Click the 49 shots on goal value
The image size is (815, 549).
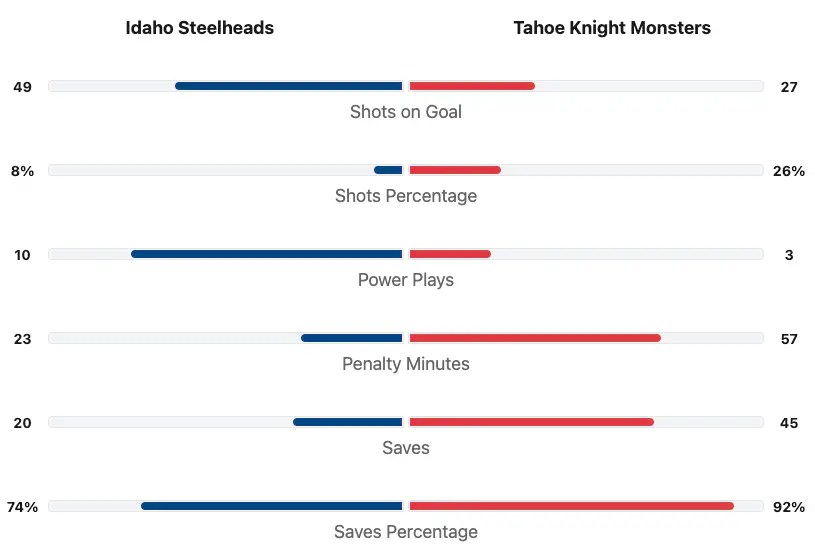click(22, 87)
